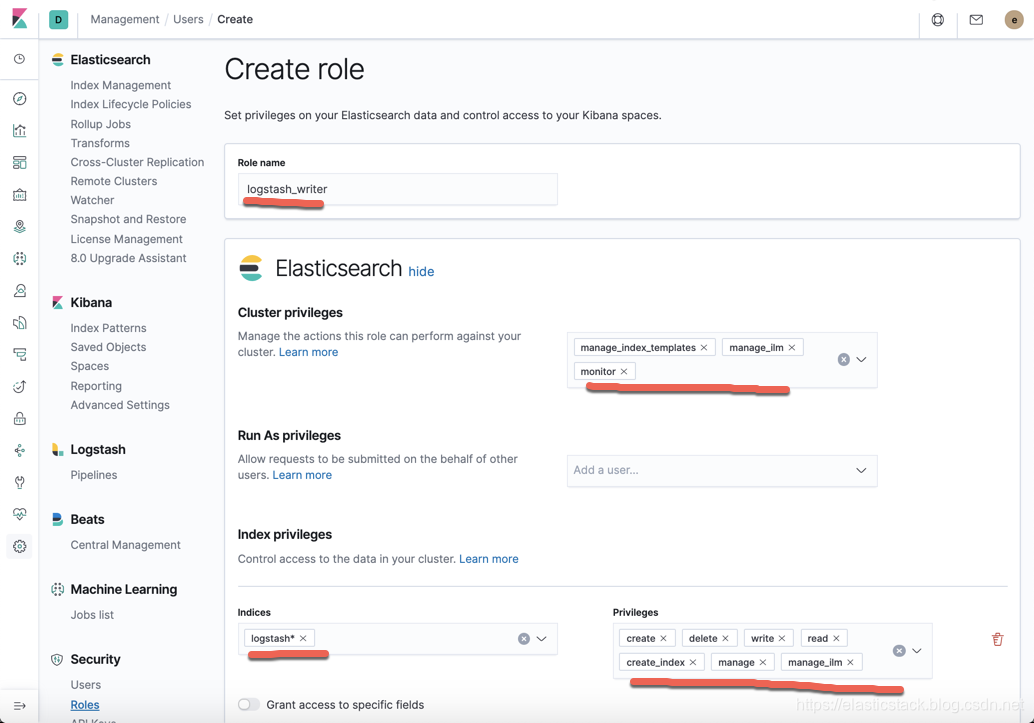
Task: Open Security Roles link
Action: click(x=85, y=705)
